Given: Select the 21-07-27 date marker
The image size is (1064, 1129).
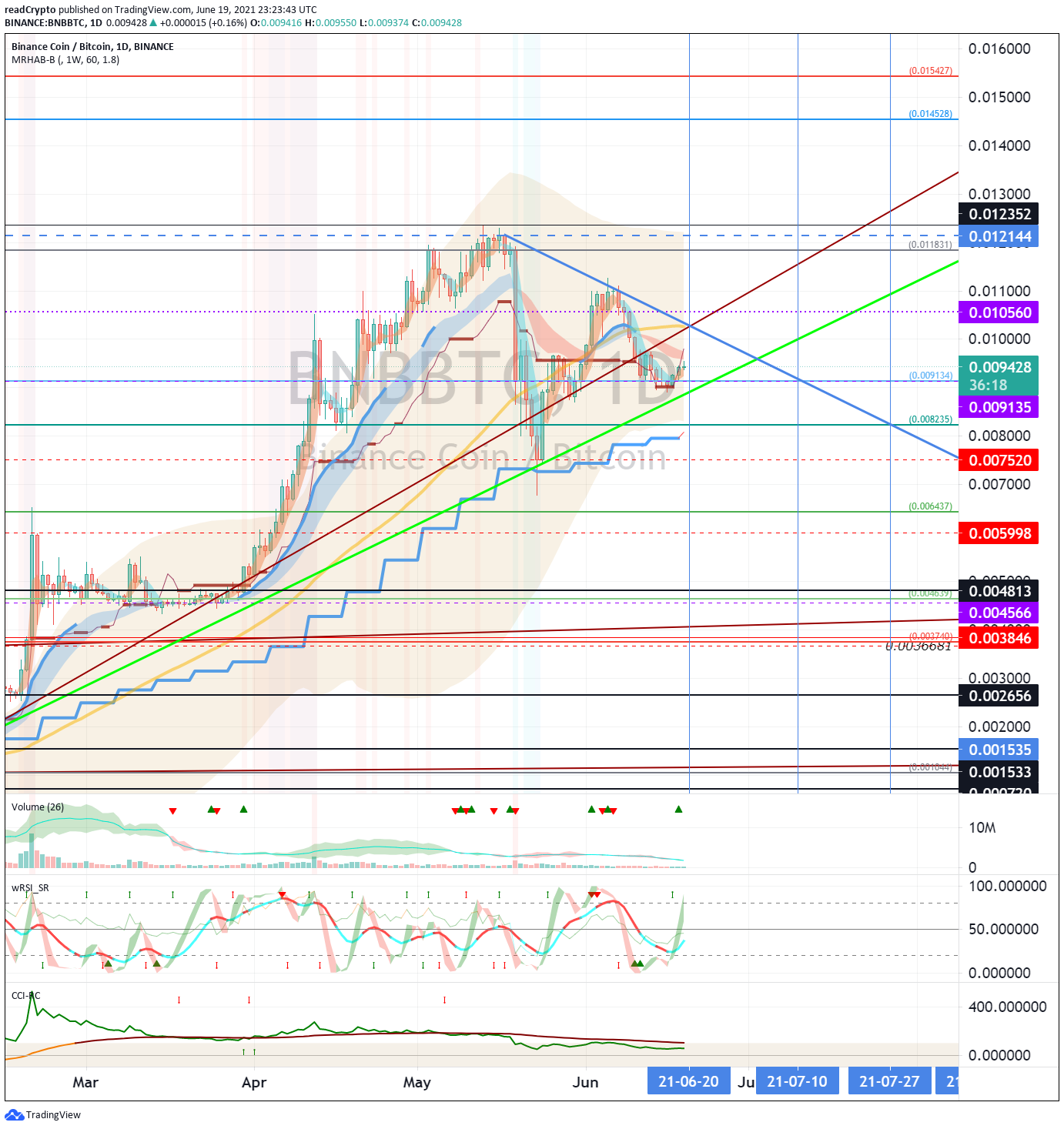Looking at the screenshot, I should (889, 1081).
